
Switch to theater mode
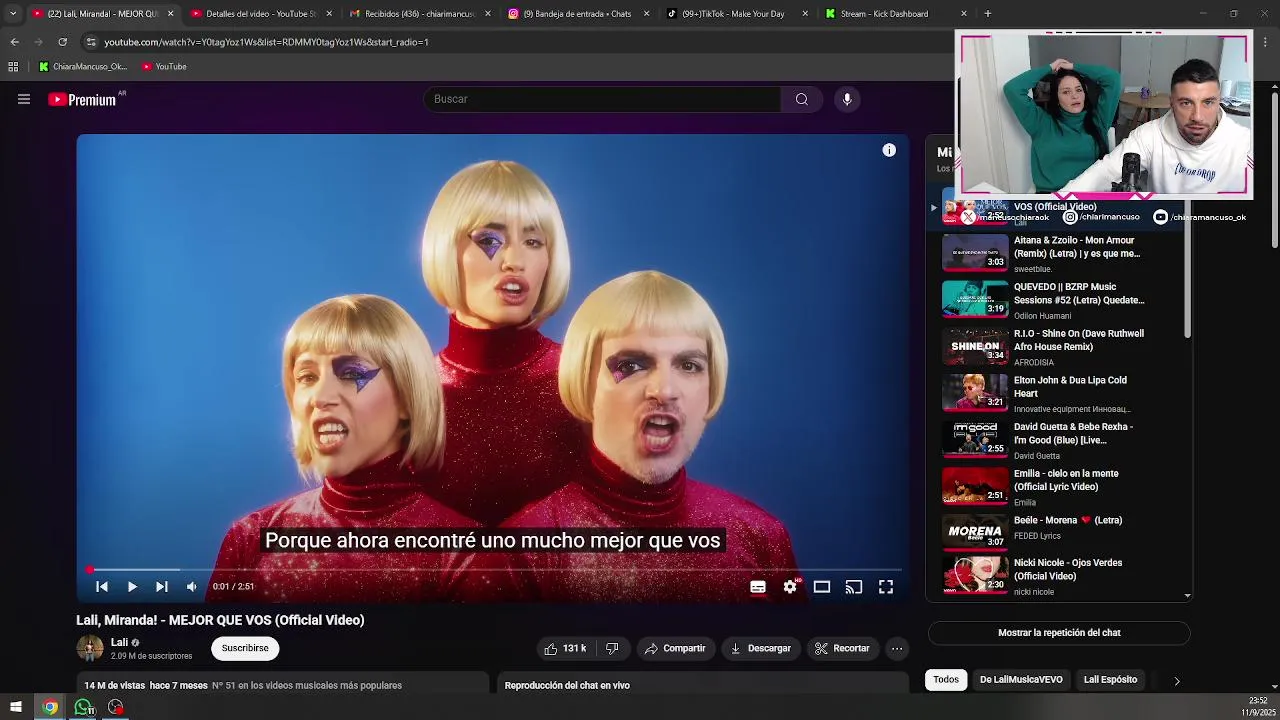pos(822,587)
